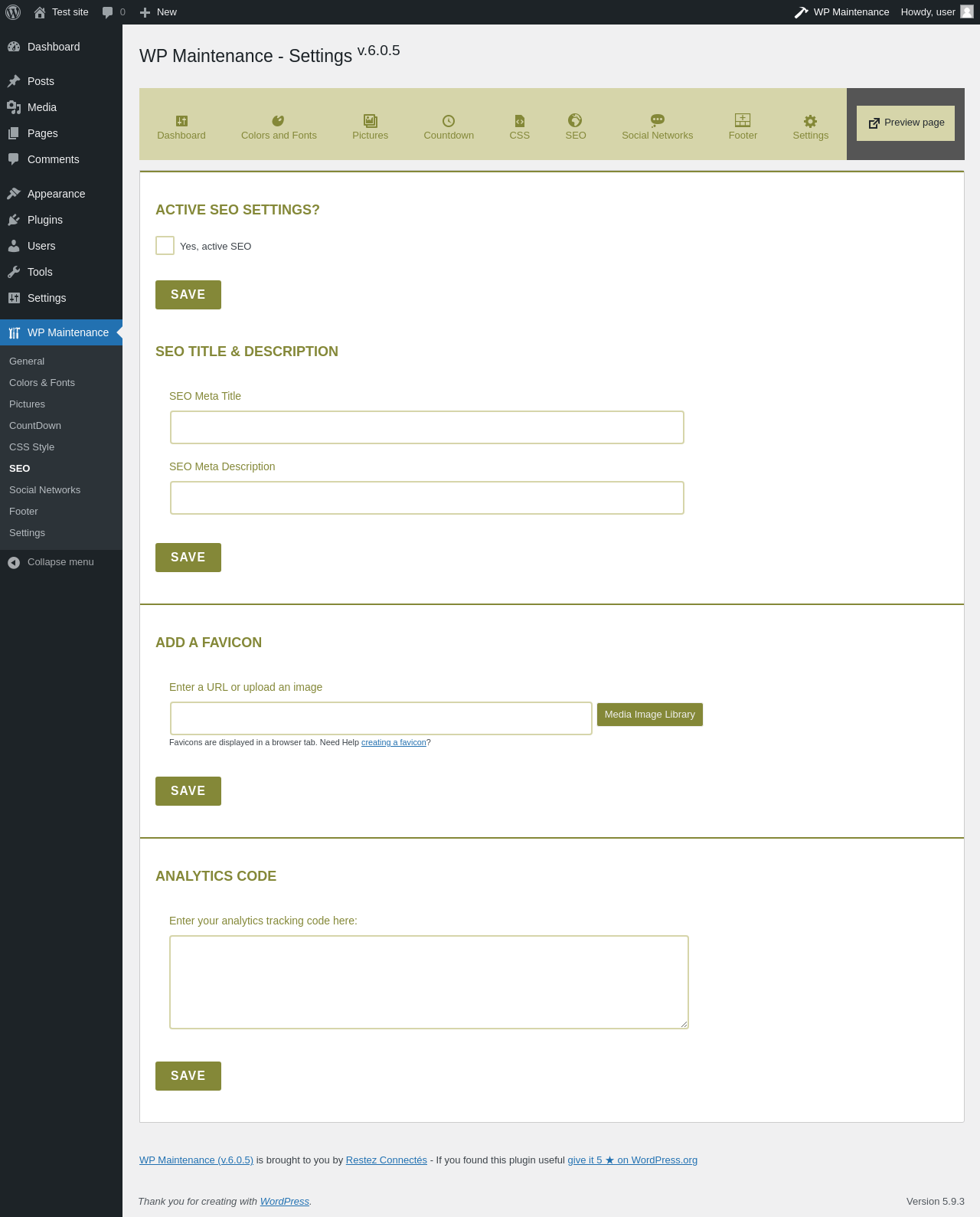Viewport: 980px width, 1217px height.
Task: Open CSS Style submenu item
Action: click(x=32, y=447)
